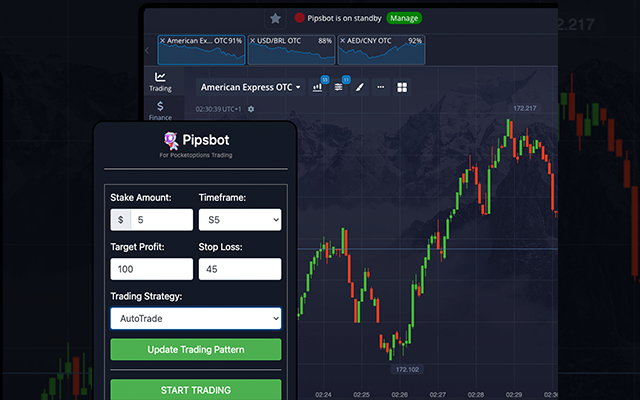Open the Trading sidebar section
The height and width of the screenshot is (400, 640).
(x=160, y=82)
